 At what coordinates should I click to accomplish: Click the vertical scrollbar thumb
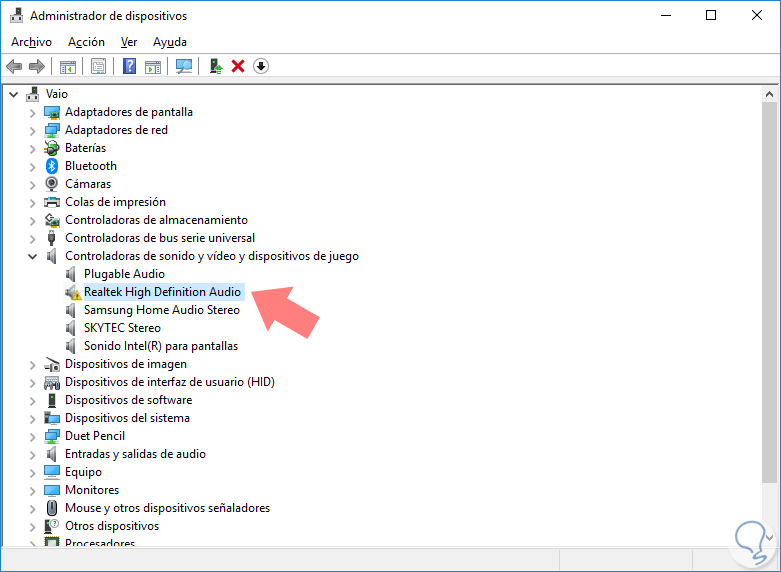[769, 292]
